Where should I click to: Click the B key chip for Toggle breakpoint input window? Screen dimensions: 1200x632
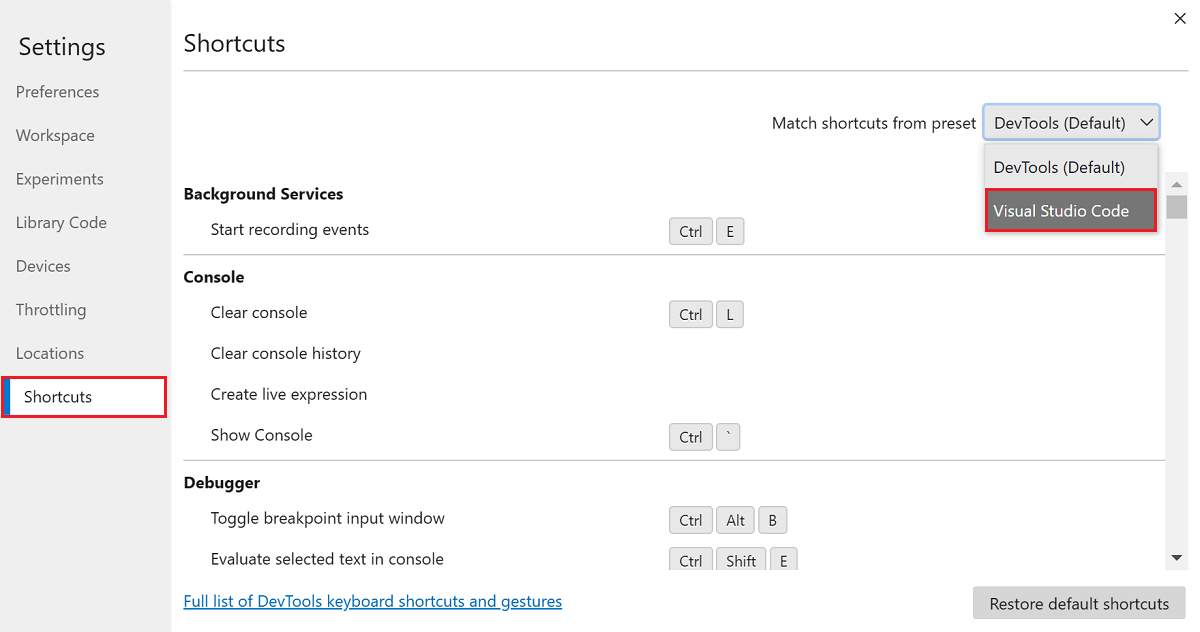(x=772, y=520)
